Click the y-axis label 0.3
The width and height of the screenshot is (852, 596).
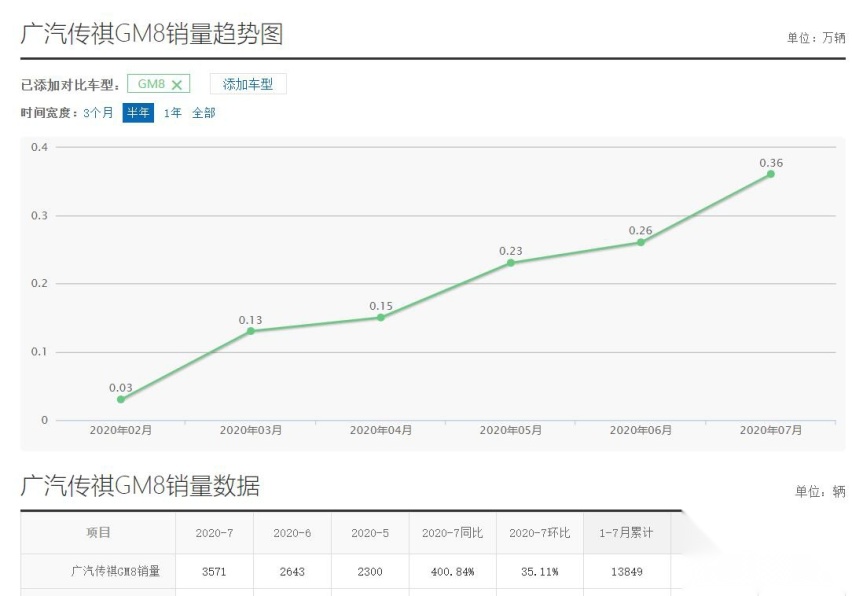(39, 215)
